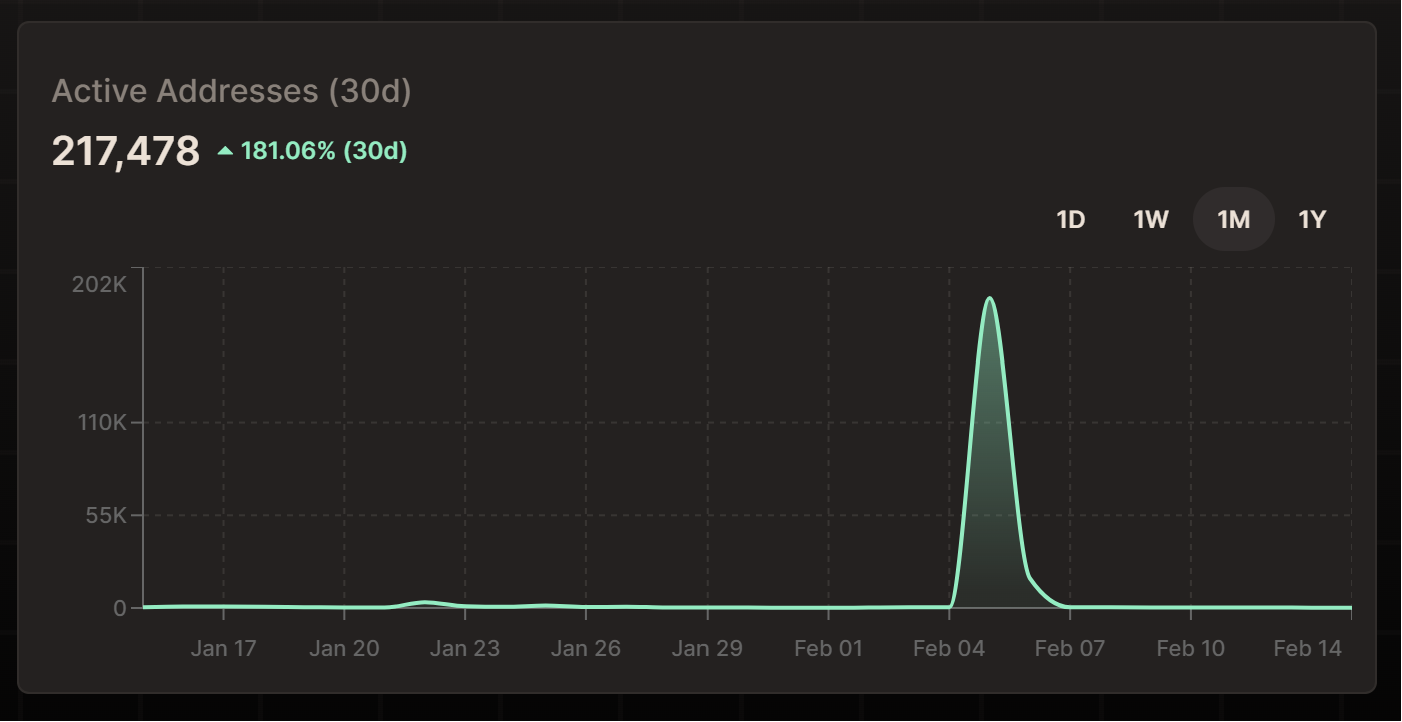Click the Jan 23 x-axis label
Viewport: 1402px width, 722px height.
(x=464, y=648)
